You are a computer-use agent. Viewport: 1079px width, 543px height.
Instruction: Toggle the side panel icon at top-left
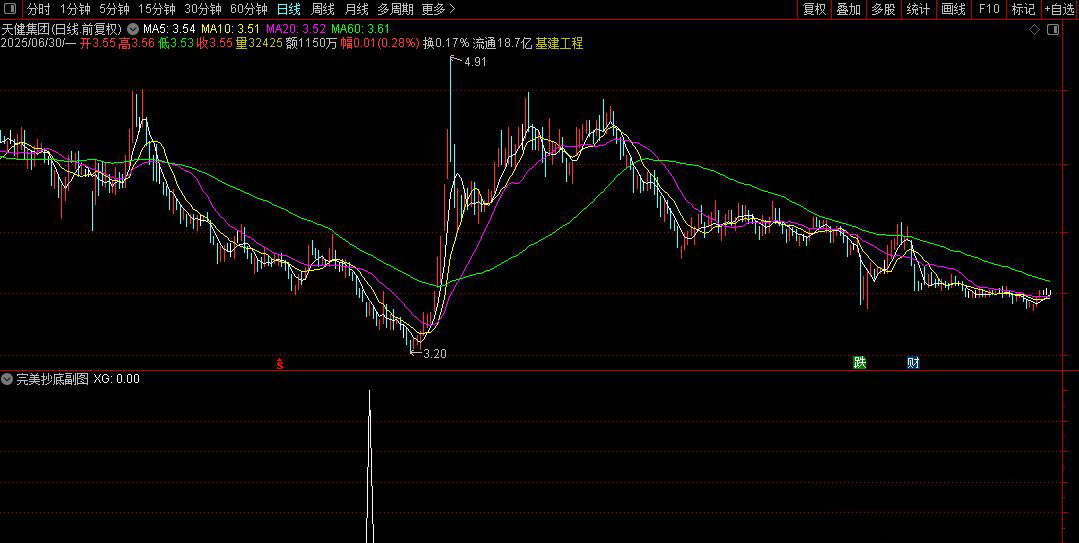coord(10,9)
